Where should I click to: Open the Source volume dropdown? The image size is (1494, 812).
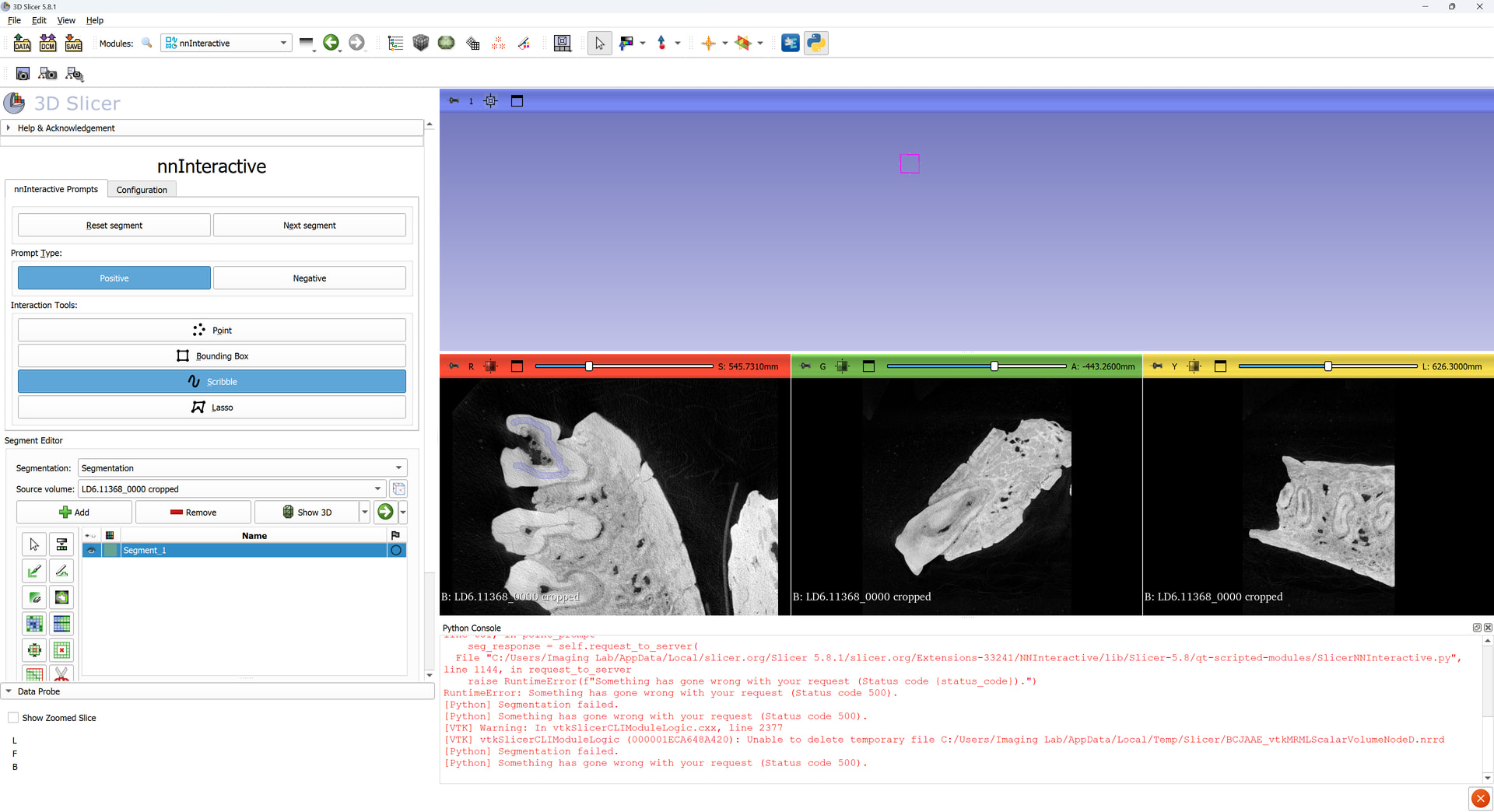[232, 489]
